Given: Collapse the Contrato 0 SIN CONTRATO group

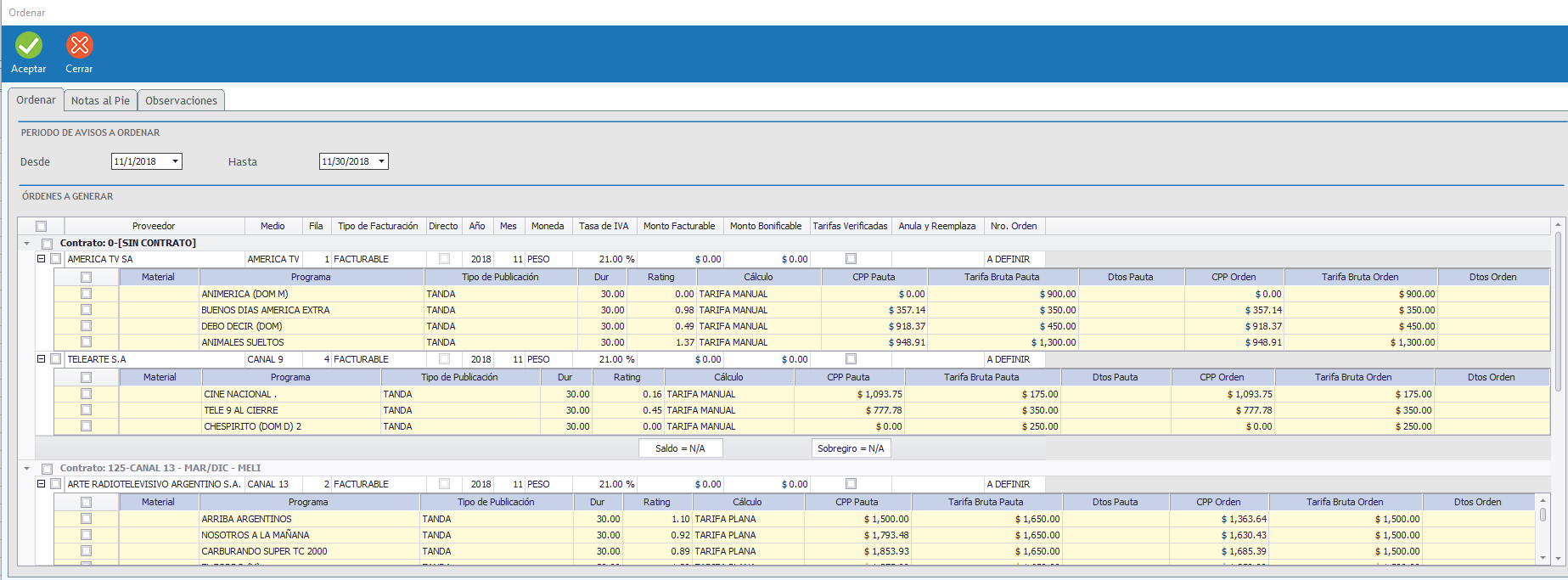Looking at the screenshot, I should 27,244.
